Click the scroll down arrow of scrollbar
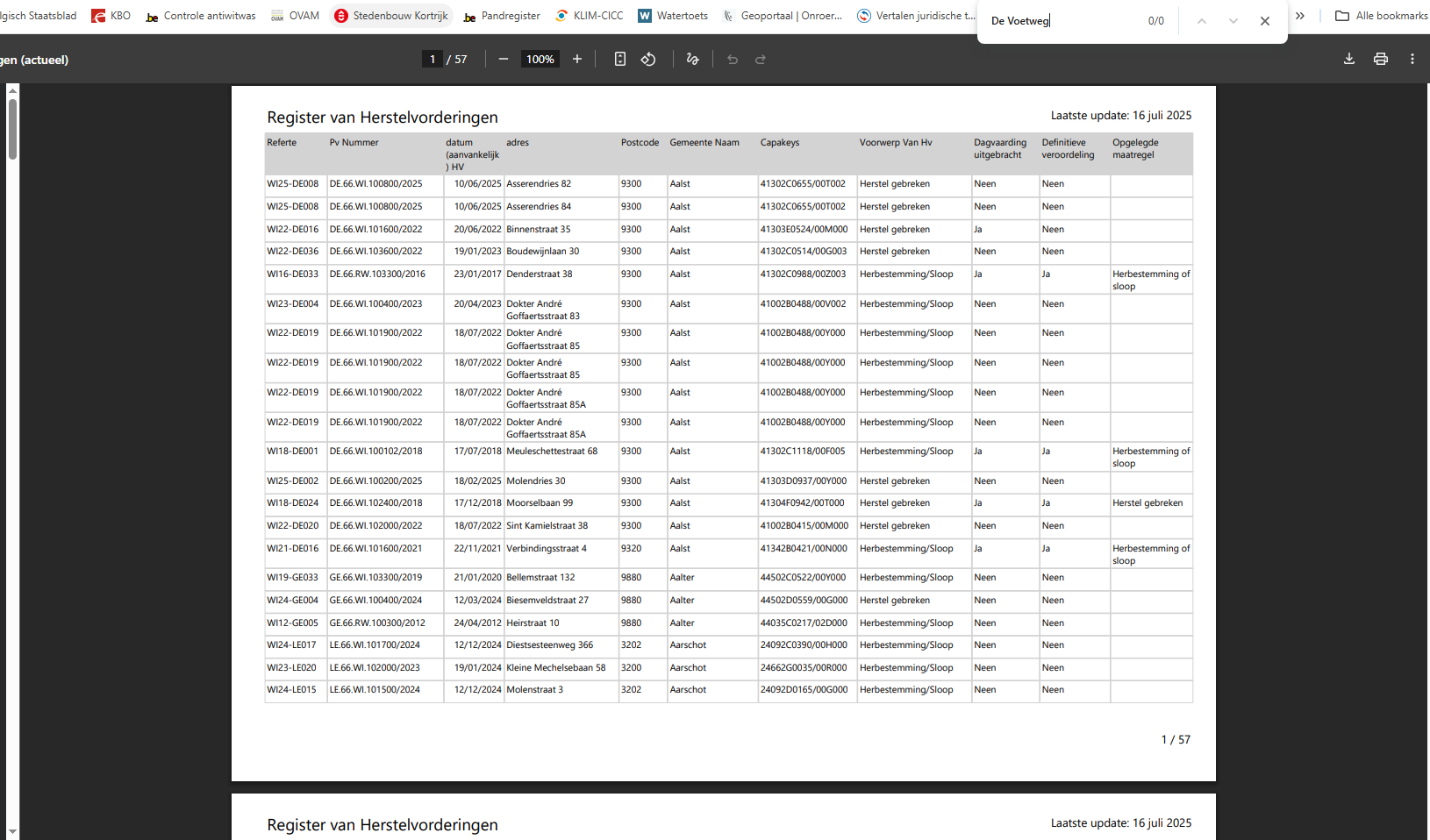This screenshot has height=840, width=1430. tap(12, 831)
